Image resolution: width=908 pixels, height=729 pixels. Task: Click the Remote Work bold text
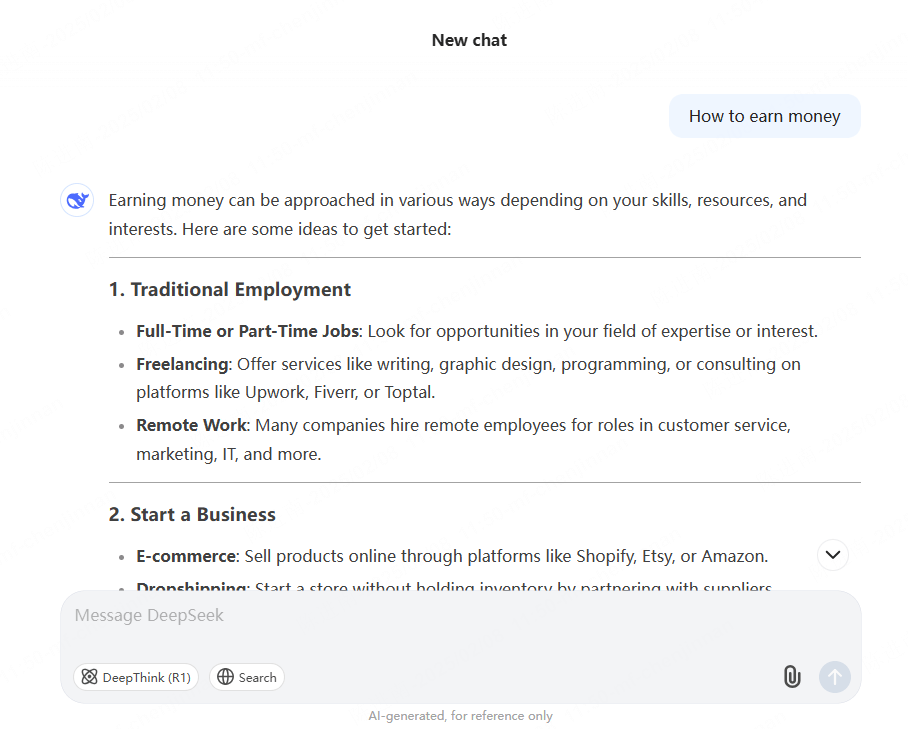click(191, 425)
